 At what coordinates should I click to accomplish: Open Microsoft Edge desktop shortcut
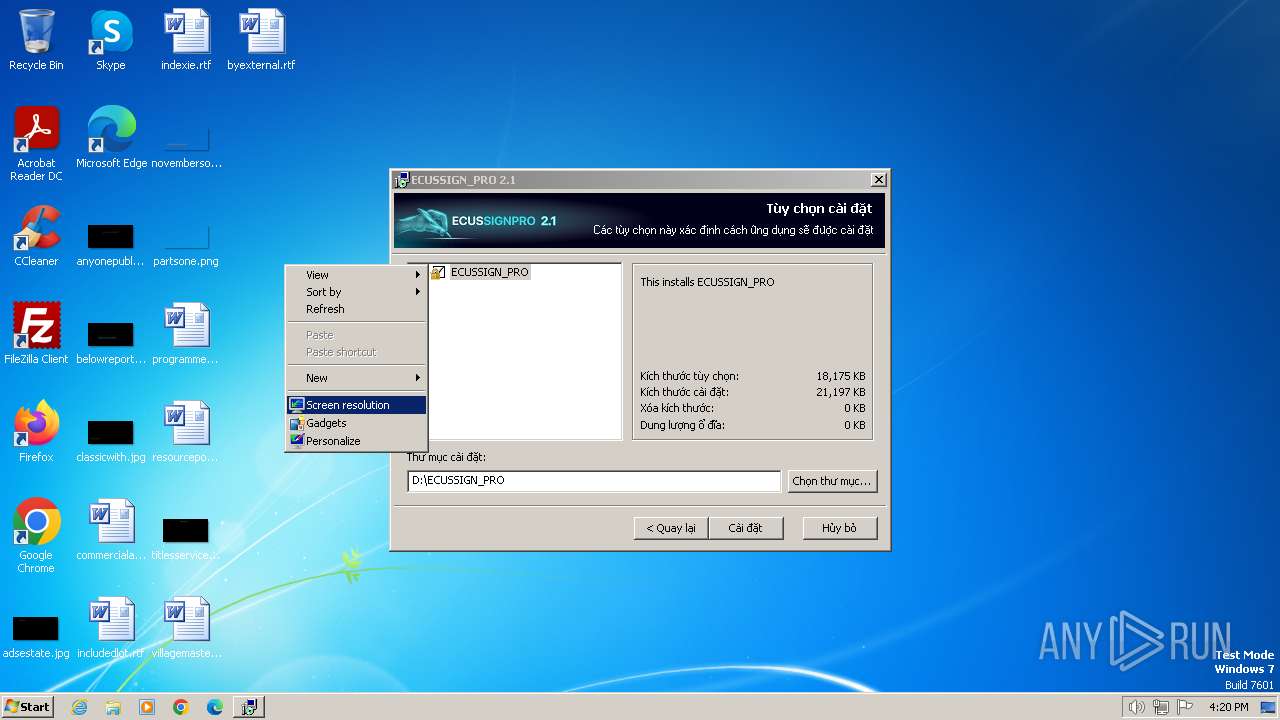pos(111,138)
